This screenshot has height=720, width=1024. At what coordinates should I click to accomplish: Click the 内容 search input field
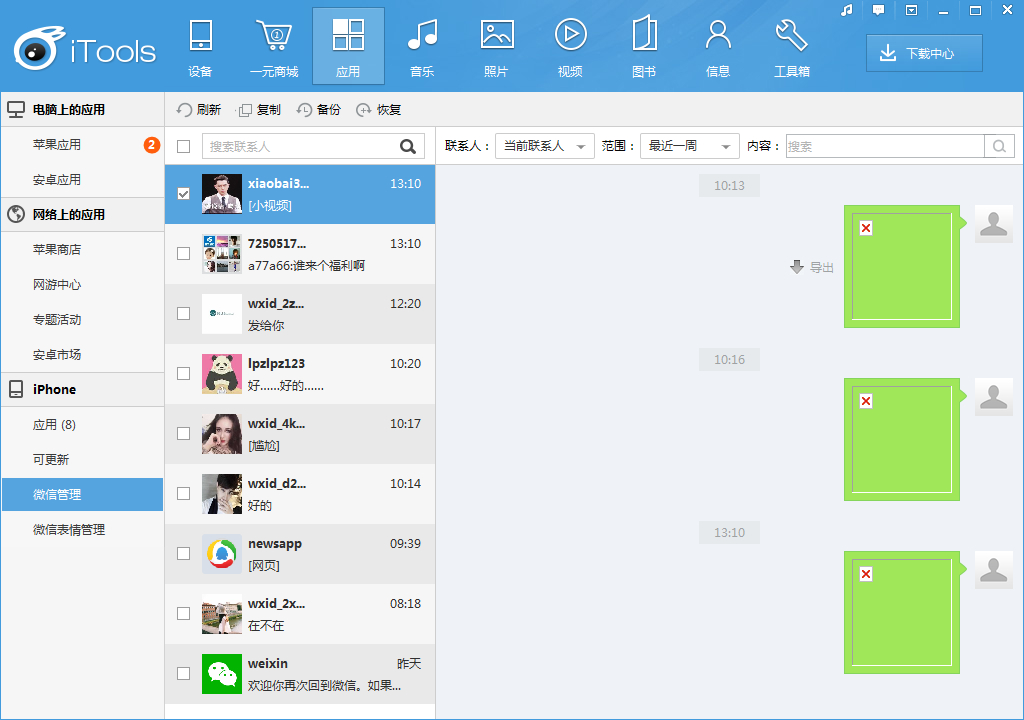click(885, 146)
